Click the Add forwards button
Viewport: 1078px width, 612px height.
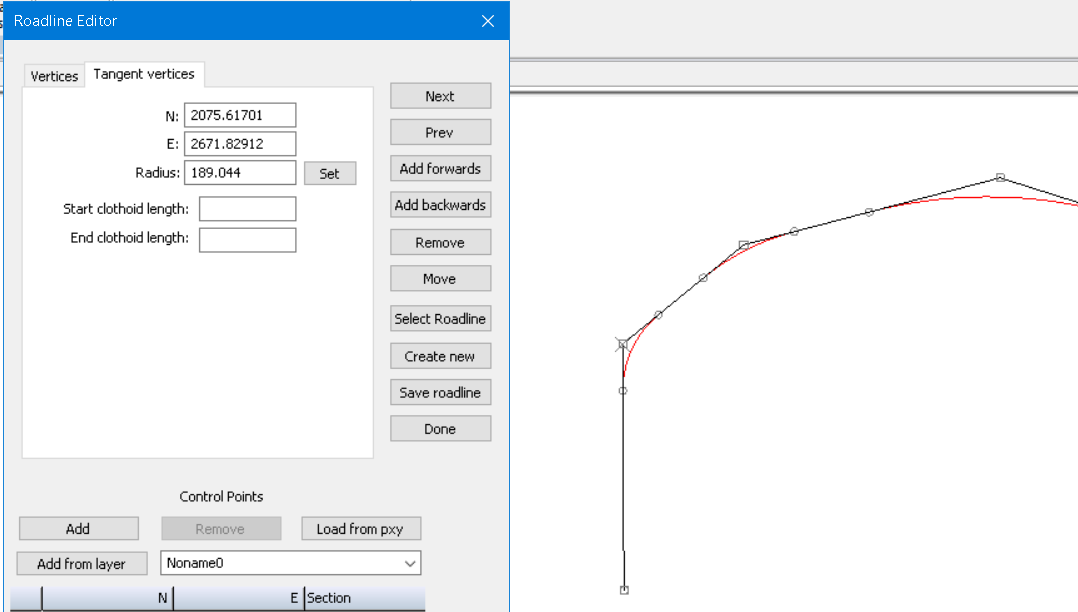pyautogui.click(x=440, y=169)
